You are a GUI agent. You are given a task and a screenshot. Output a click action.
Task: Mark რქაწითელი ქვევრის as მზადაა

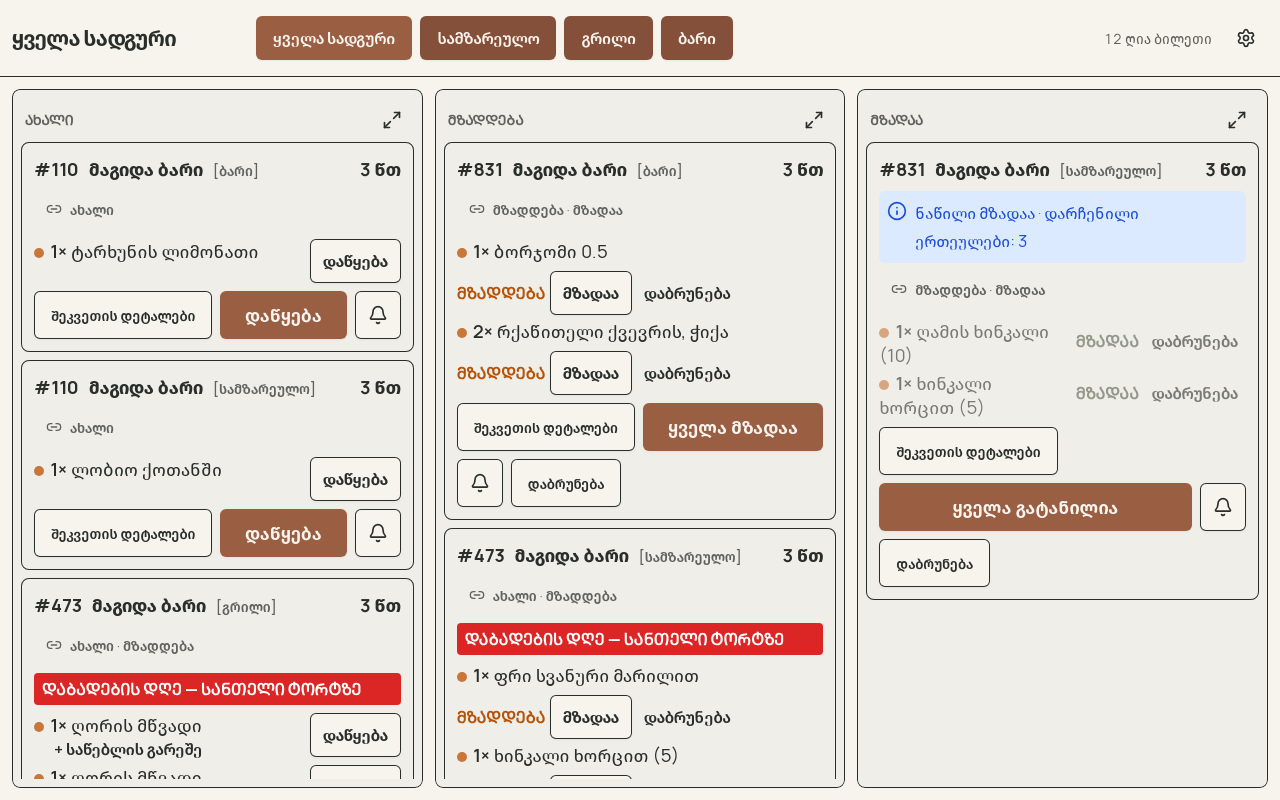tap(591, 373)
